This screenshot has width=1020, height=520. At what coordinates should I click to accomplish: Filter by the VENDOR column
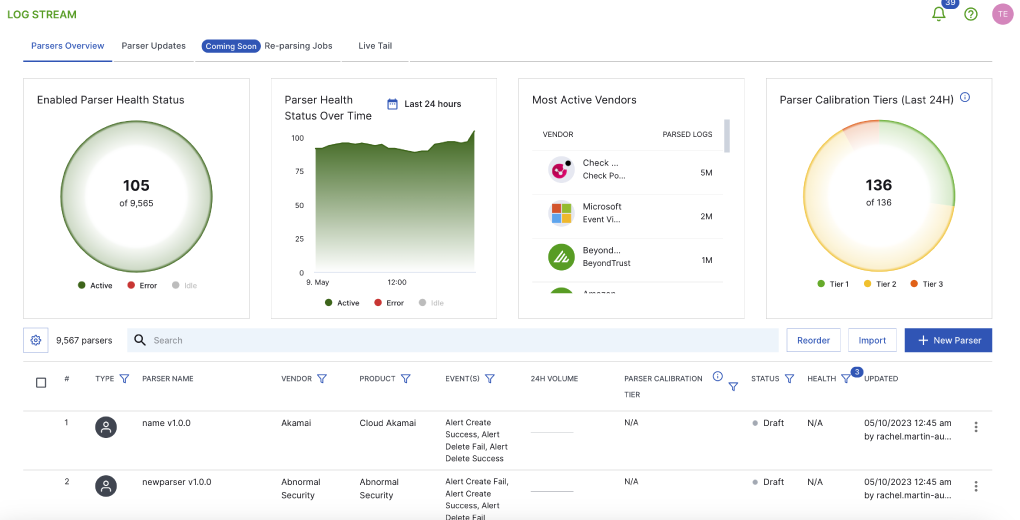click(x=321, y=379)
